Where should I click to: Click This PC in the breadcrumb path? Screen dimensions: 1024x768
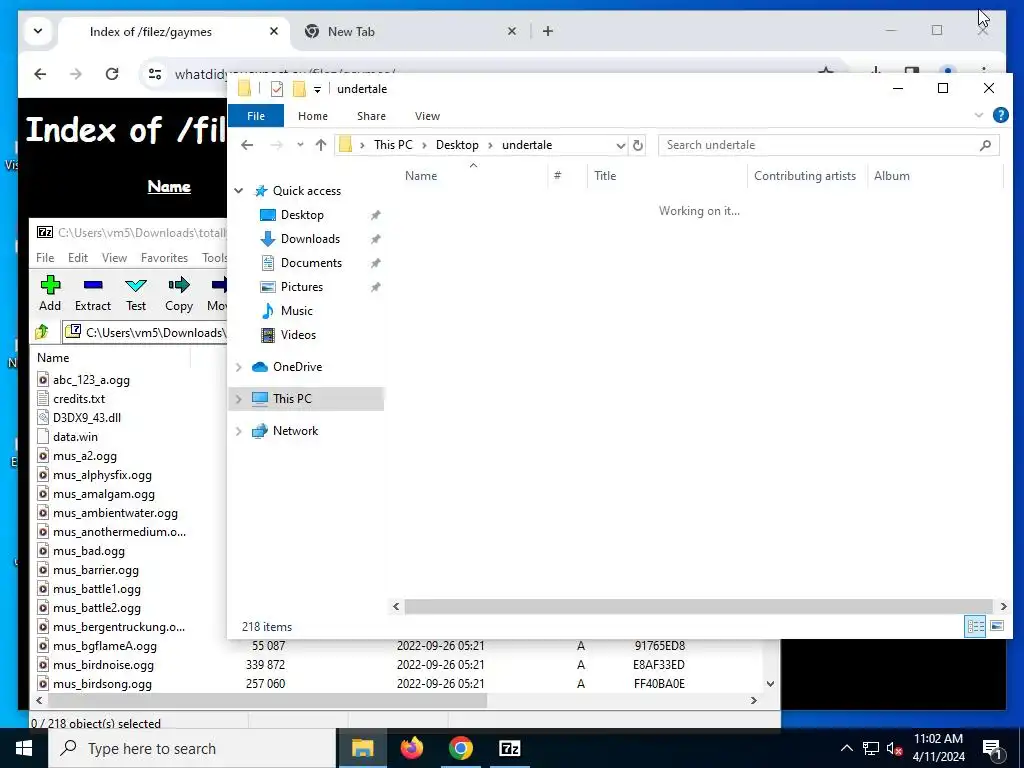393,145
